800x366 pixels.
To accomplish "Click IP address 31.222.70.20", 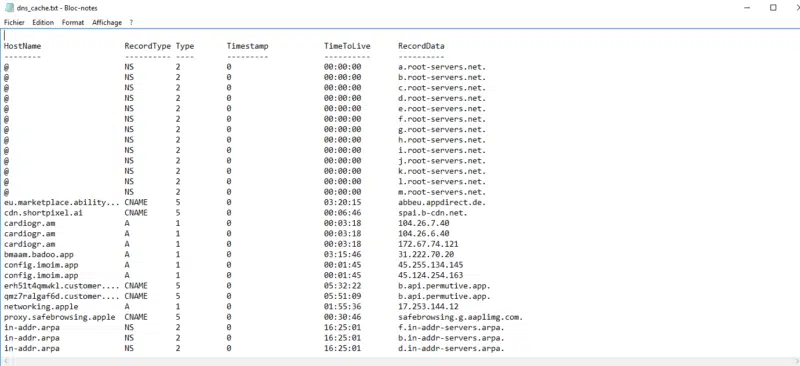I will tap(426, 254).
